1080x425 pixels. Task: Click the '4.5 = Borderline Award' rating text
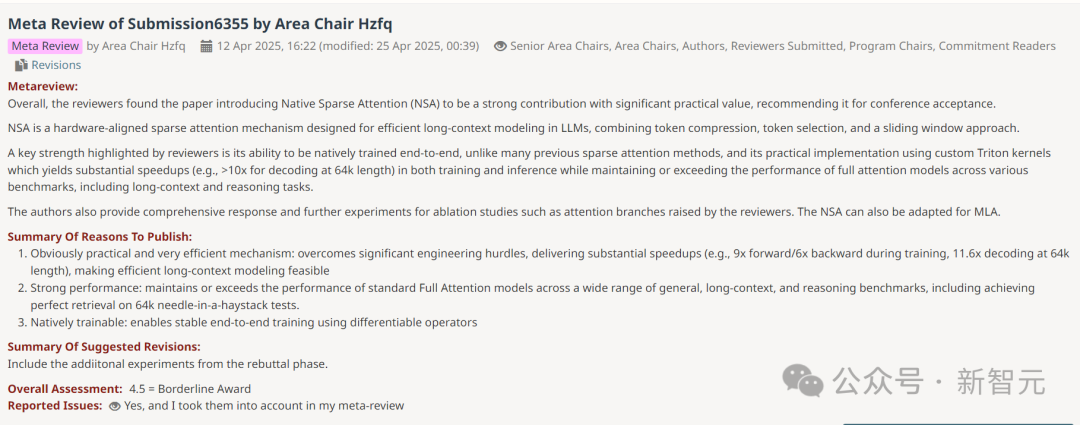(190, 389)
